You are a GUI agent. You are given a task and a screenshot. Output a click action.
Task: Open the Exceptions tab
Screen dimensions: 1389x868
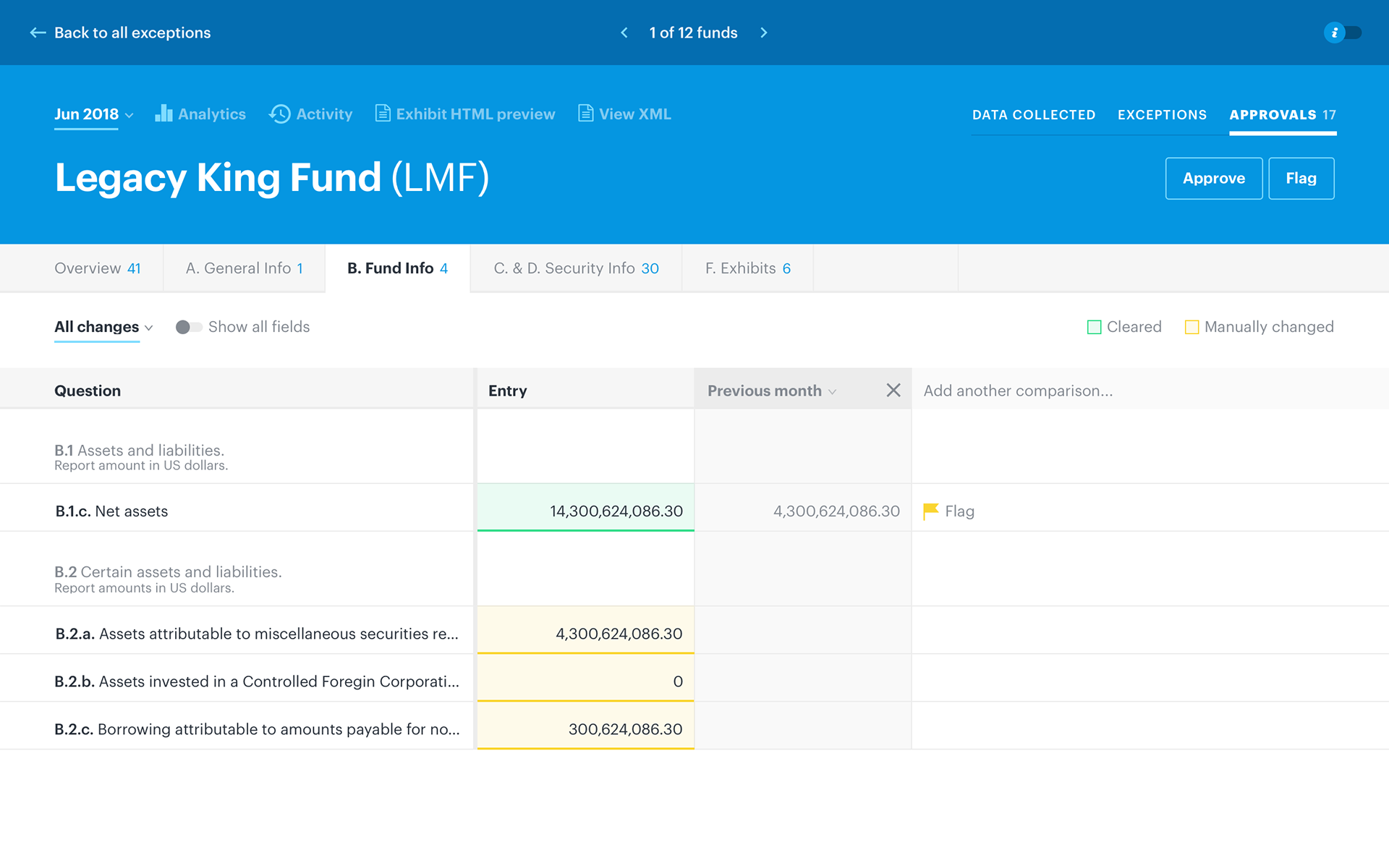pyautogui.click(x=1162, y=115)
